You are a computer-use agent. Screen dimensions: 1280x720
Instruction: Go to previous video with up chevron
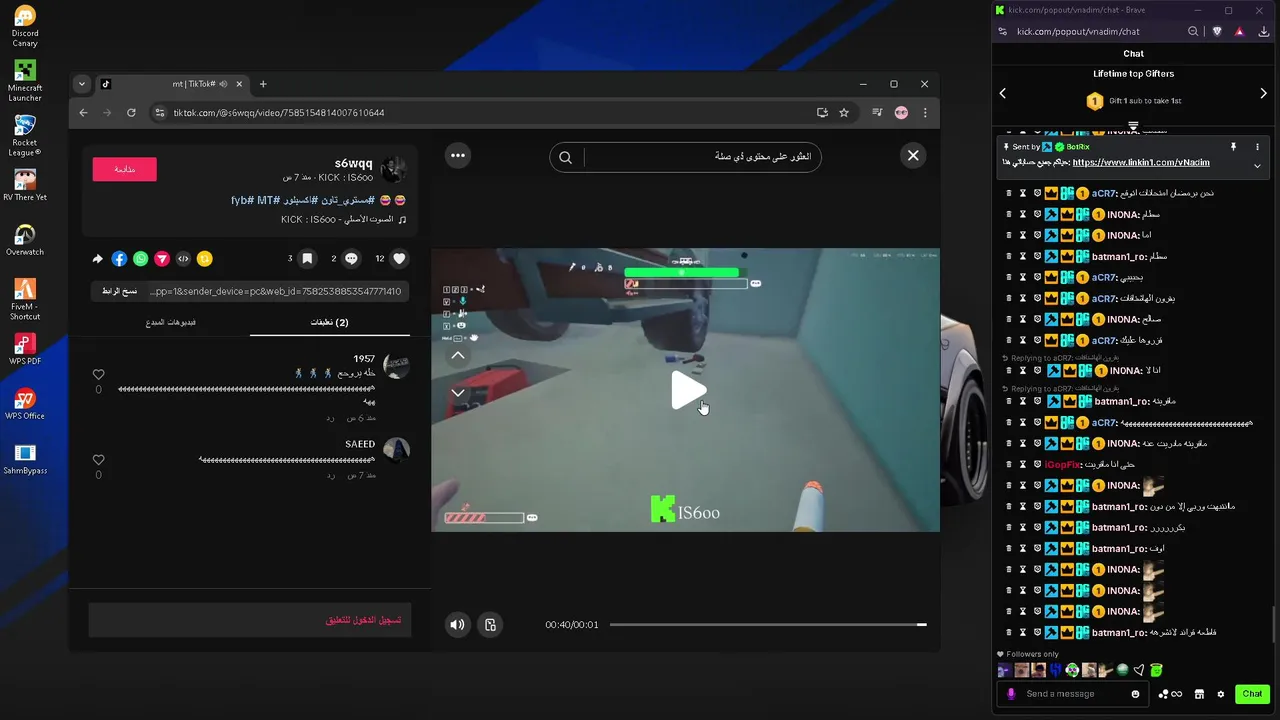tap(458, 355)
